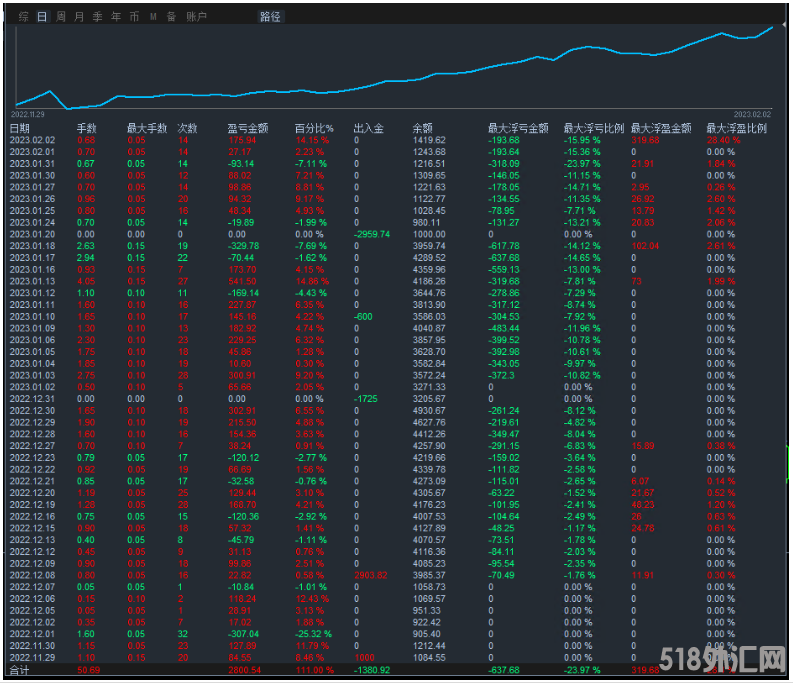Sort by the 次数 column header

(187, 129)
